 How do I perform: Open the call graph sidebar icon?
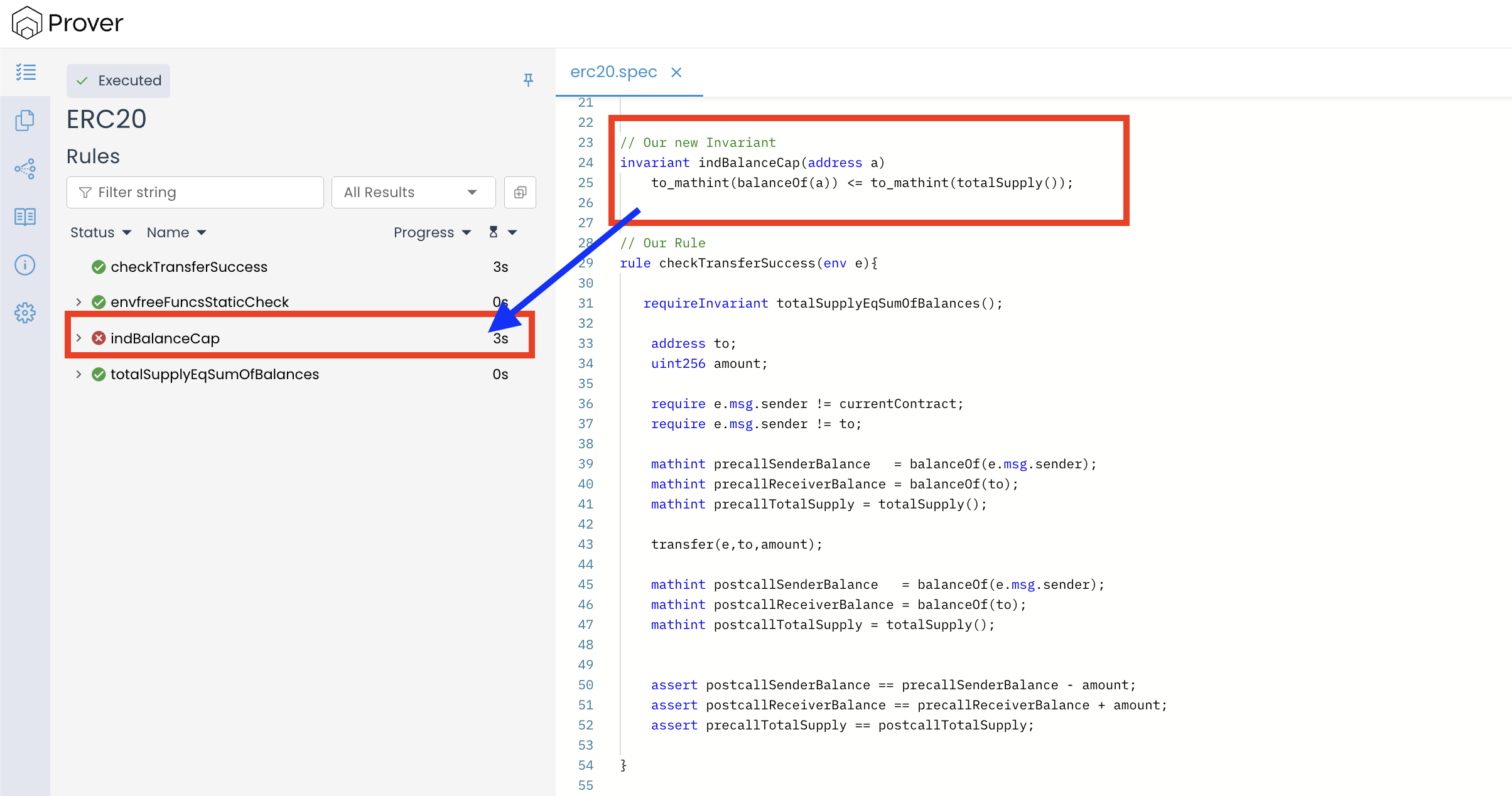coord(25,168)
